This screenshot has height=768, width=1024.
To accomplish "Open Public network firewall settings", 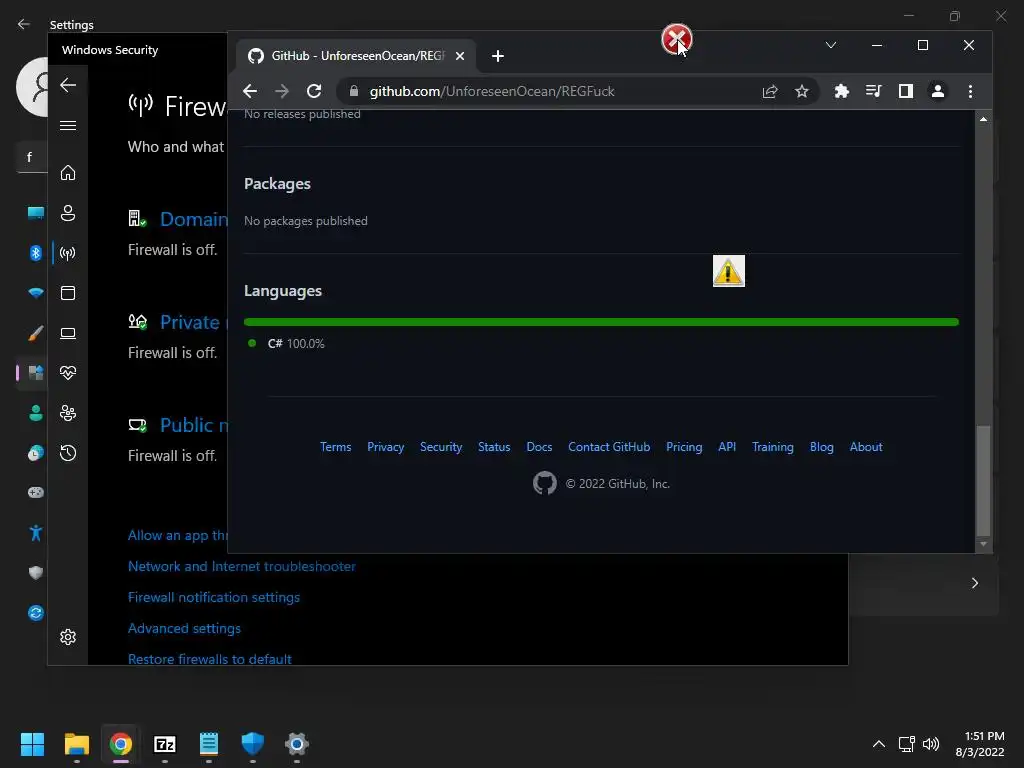I will [x=193, y=425].
